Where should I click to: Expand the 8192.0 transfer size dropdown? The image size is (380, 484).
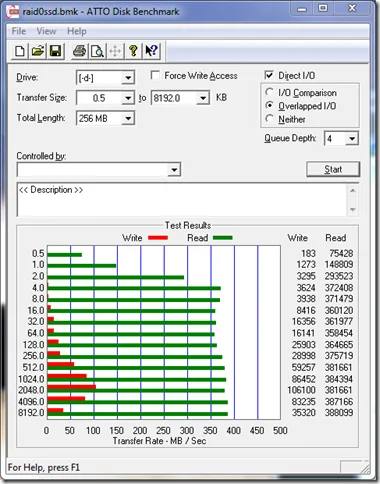point(203,98)
